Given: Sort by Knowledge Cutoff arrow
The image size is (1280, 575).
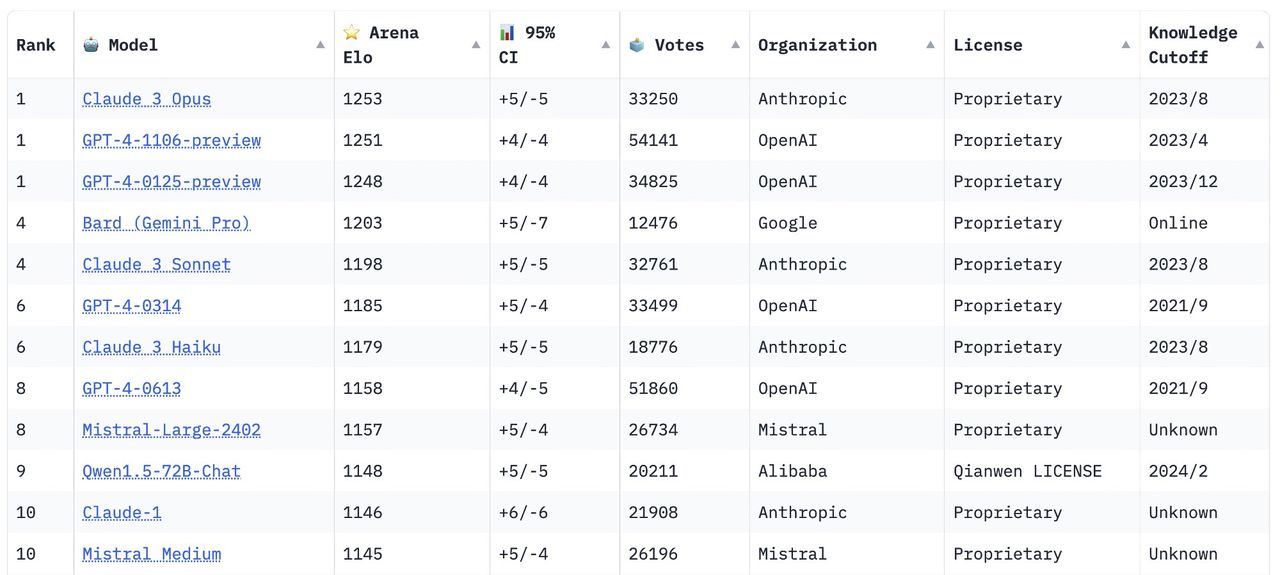Looking at the screenshot, I should [1259, 45].
